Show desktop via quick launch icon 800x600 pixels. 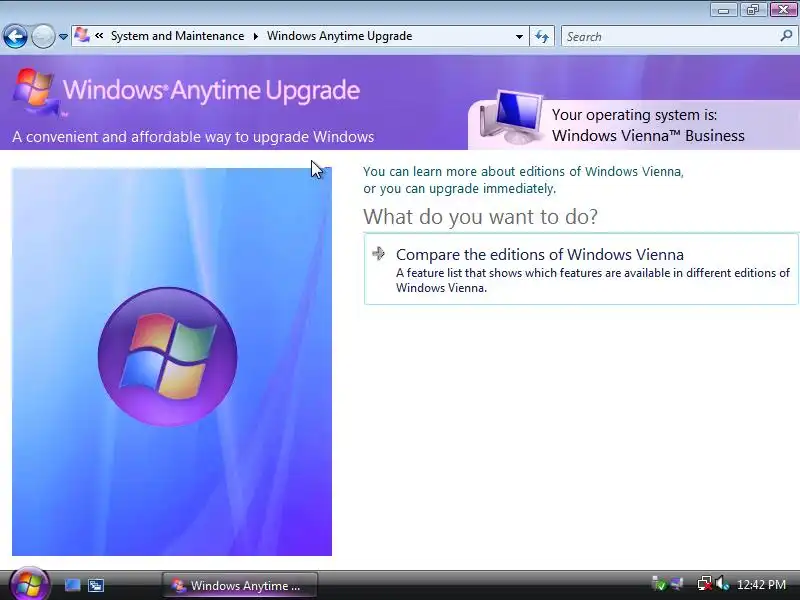point(72,585)
